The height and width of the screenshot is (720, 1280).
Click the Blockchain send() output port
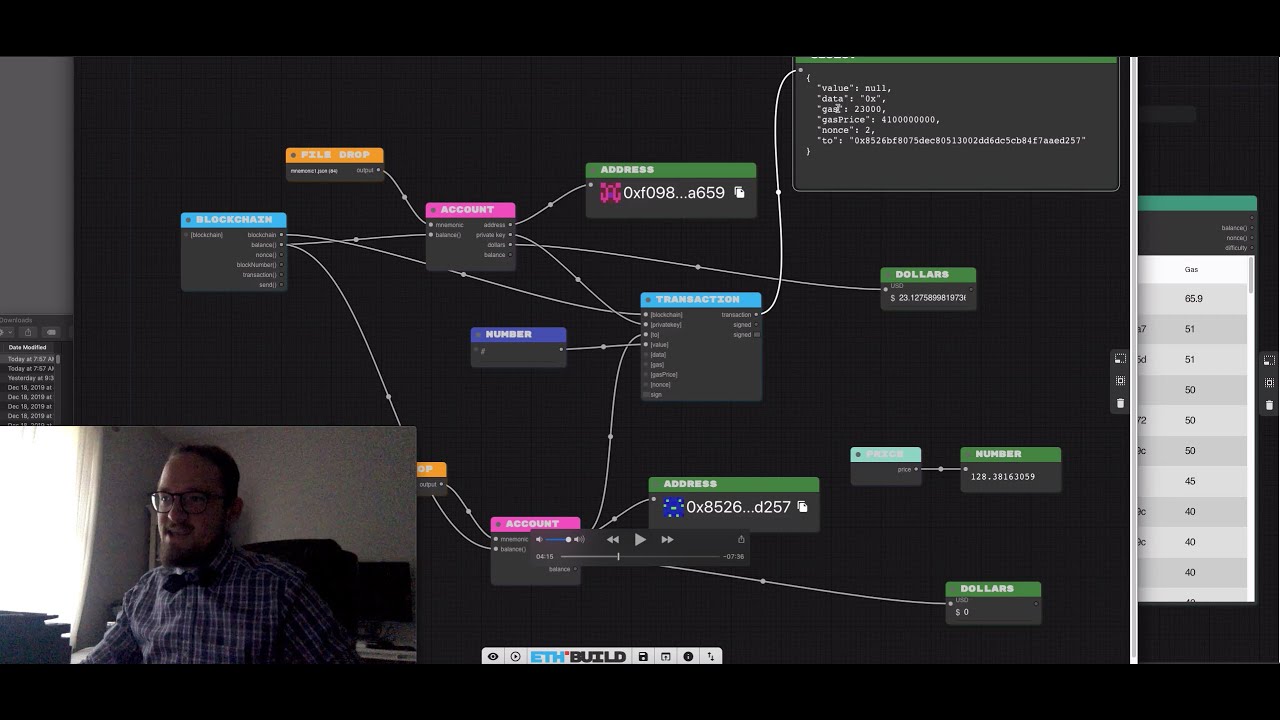coord(282,285)
